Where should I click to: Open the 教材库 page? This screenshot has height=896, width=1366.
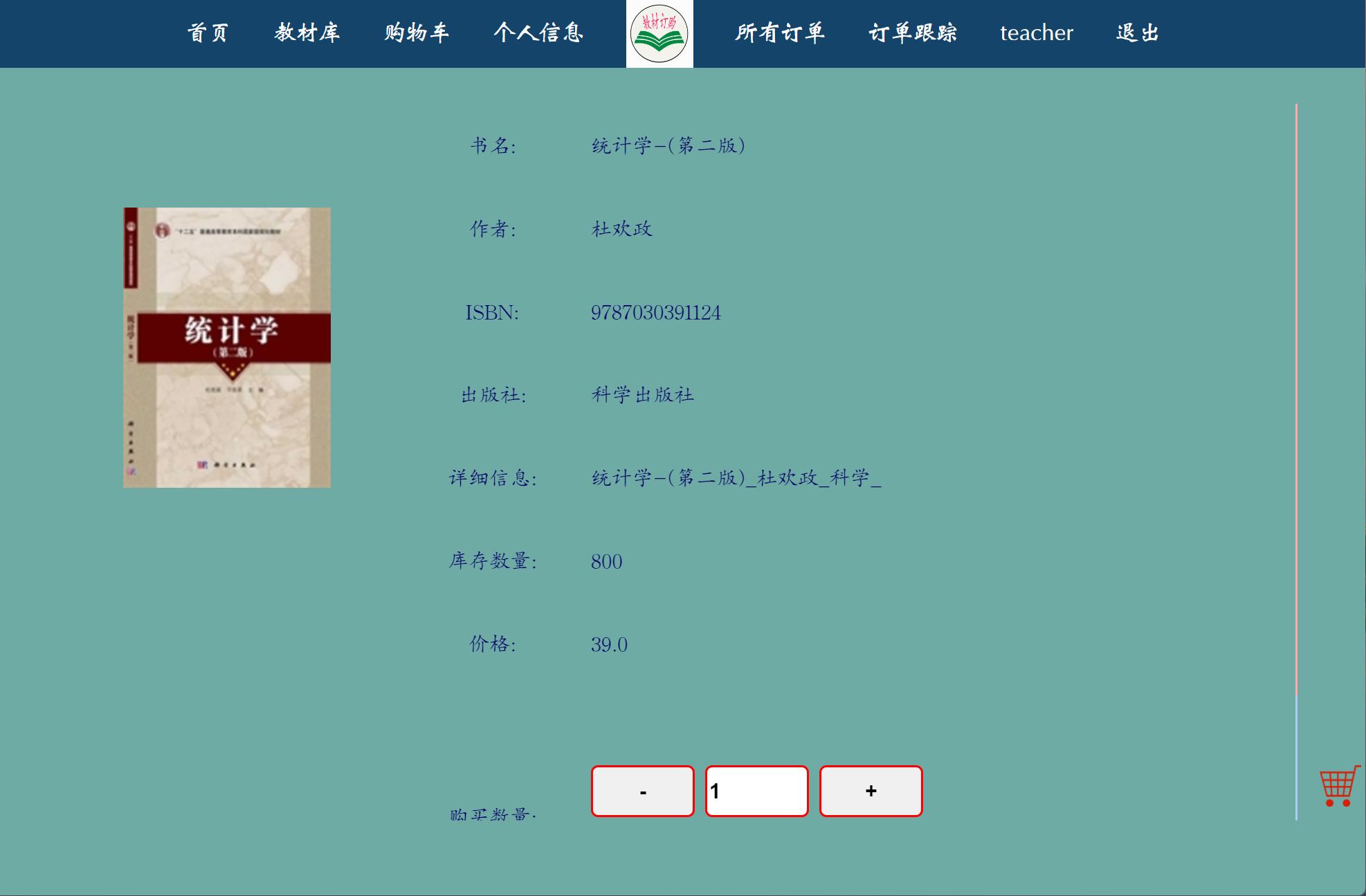point(307,33)
